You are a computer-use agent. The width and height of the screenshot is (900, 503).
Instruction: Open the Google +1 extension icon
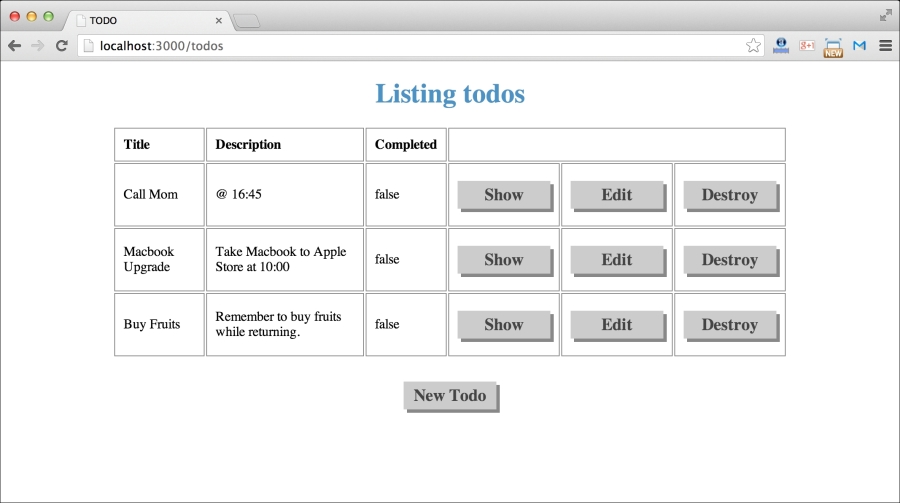(806, 45)
